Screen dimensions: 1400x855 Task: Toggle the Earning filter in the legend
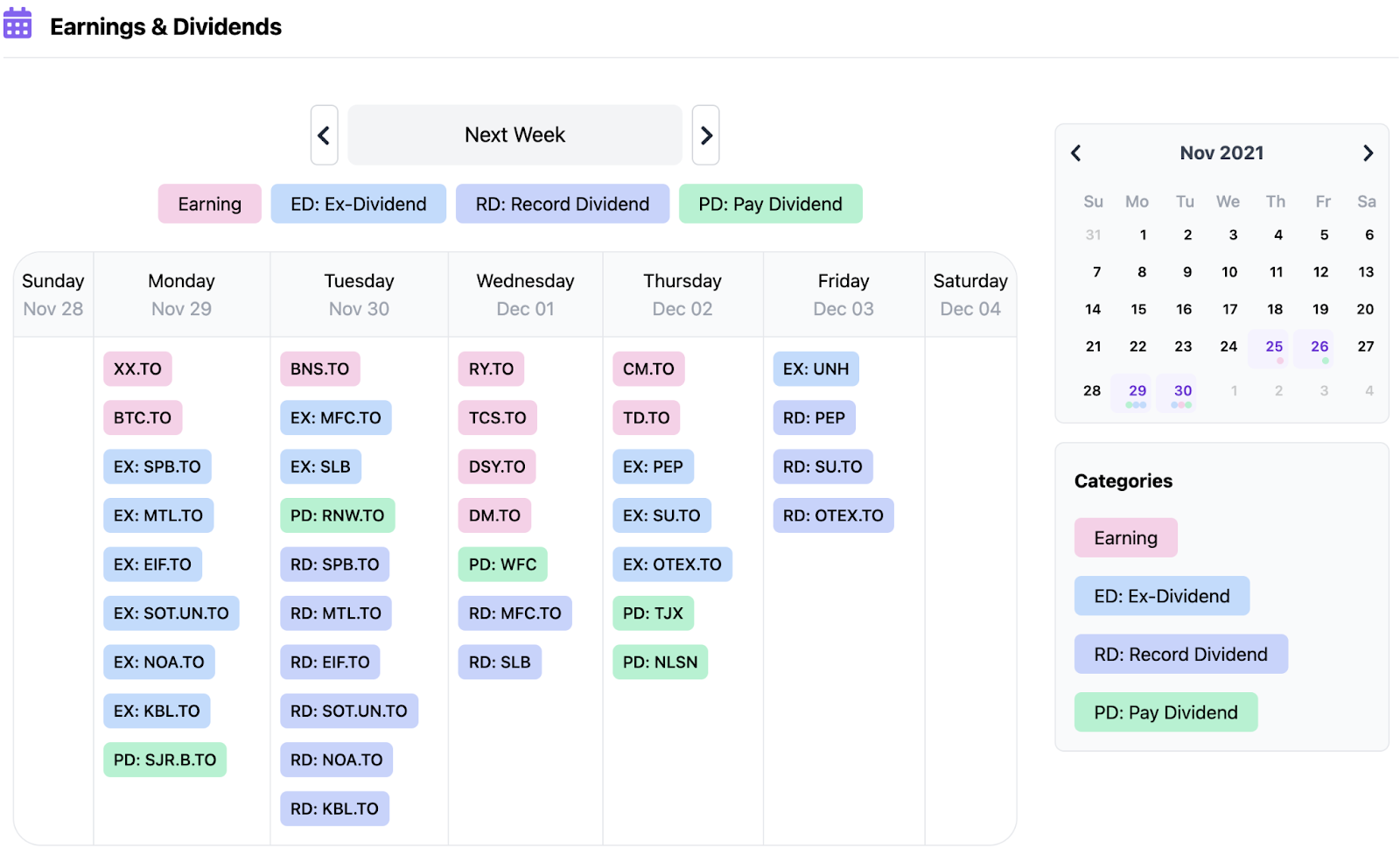[209, 204]
